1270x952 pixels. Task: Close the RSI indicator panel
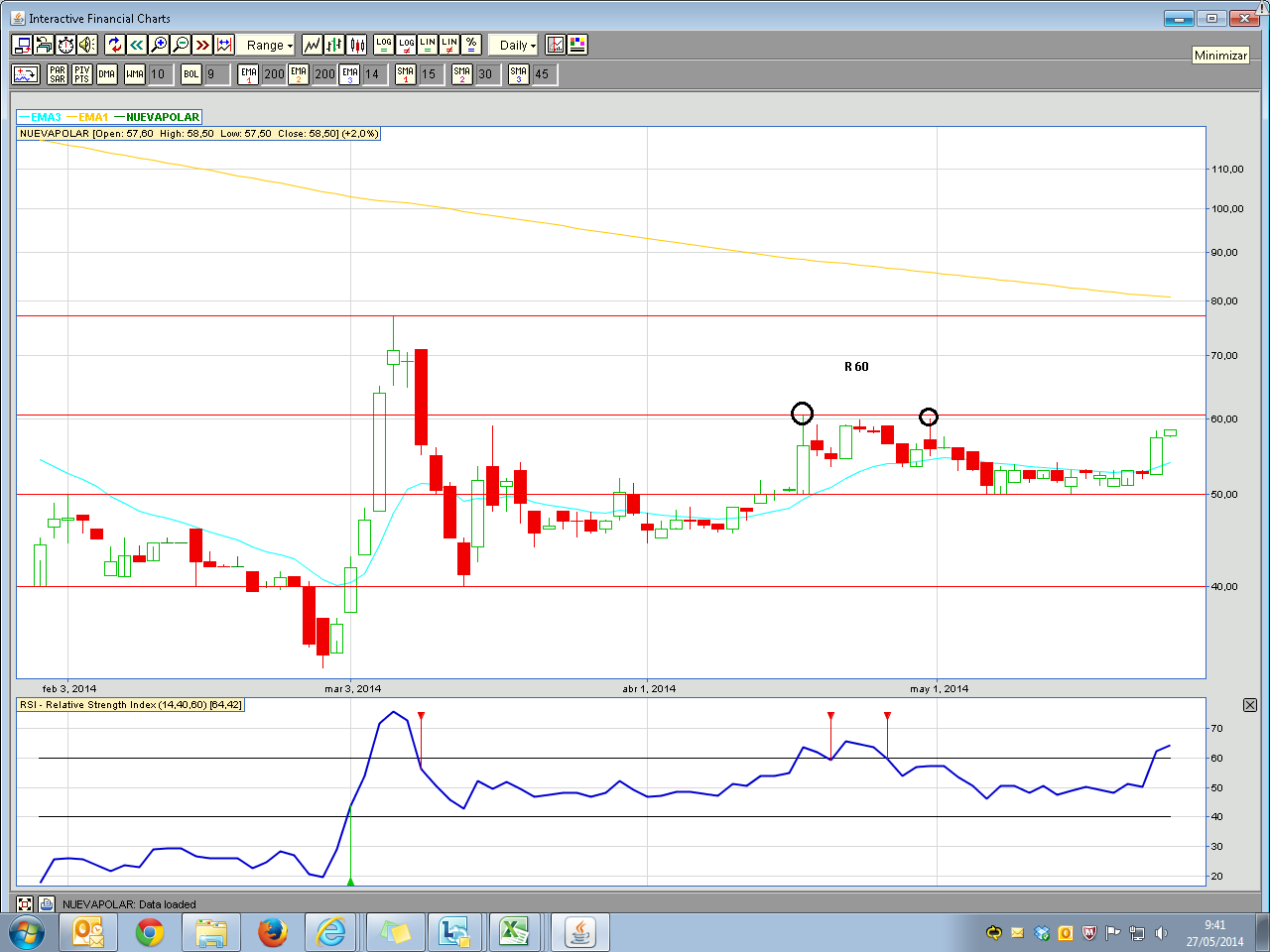pos(1250,705)
